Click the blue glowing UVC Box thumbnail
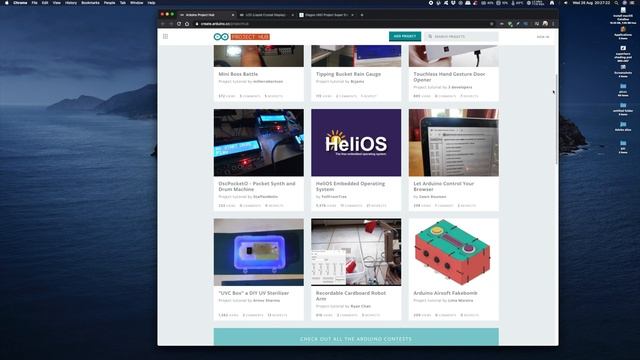This screenshot has height=360, width=640. pos(258,252)
